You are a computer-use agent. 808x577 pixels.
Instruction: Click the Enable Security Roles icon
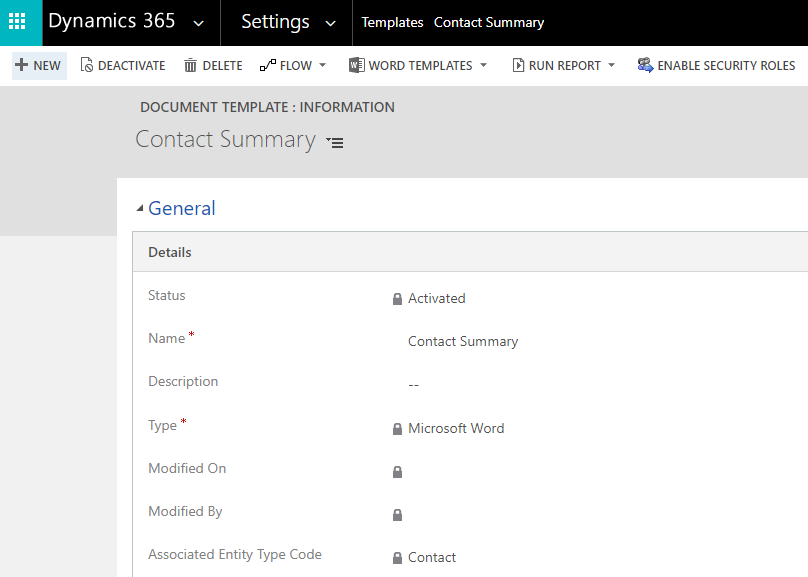[x=645, y=65]
